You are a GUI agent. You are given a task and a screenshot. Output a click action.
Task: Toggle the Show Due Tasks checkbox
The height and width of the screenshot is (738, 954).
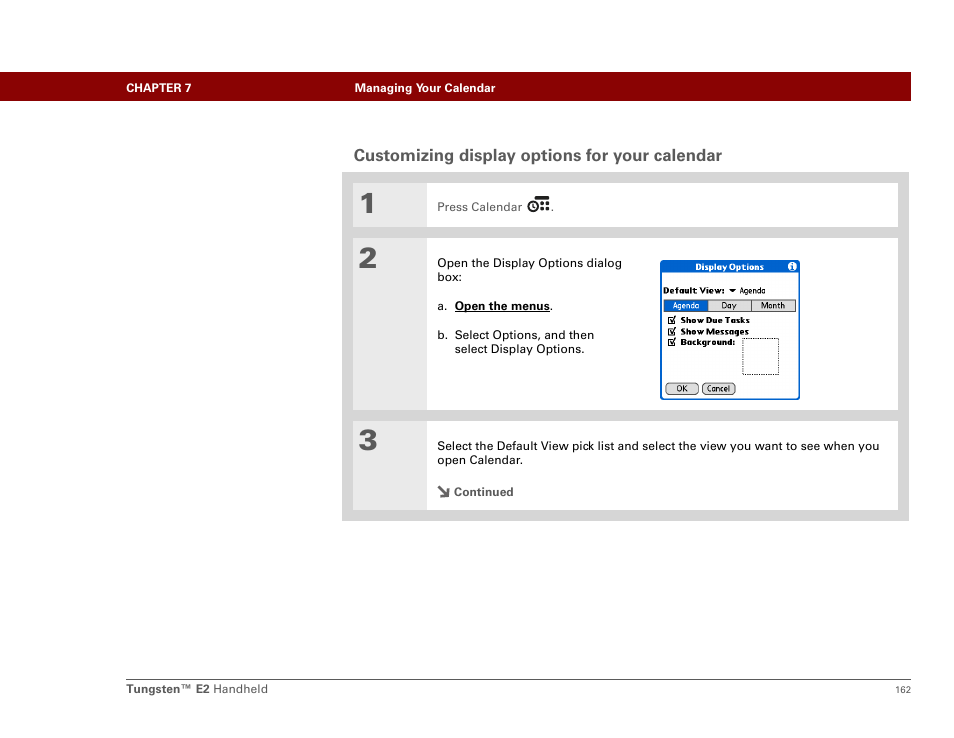point(672,321)
